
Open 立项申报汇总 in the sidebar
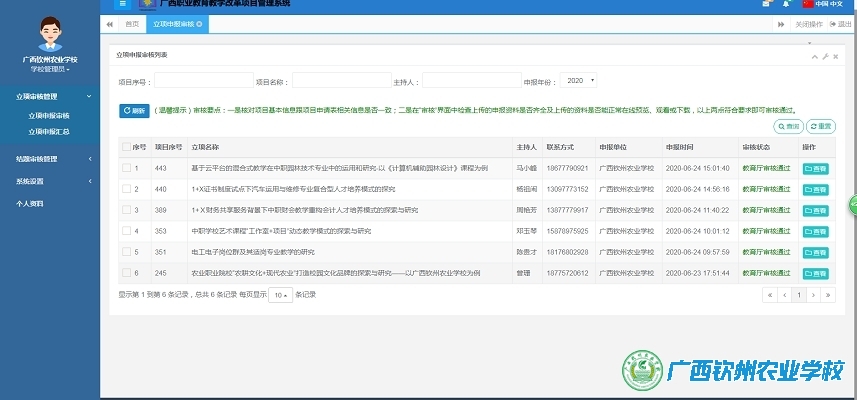click(x=49, y=131)
